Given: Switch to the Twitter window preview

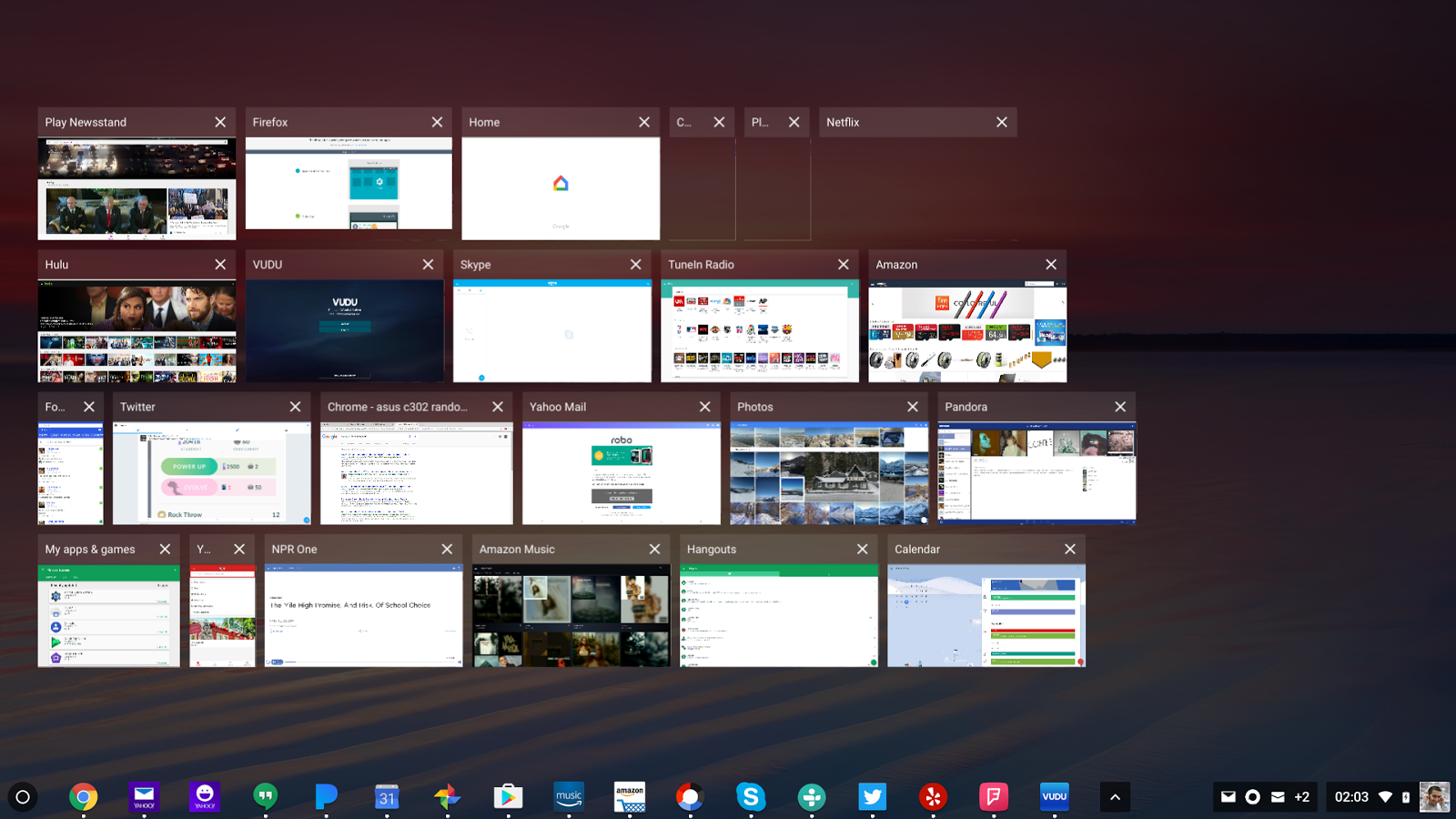Looking at the screenshot, I should 212,459.
